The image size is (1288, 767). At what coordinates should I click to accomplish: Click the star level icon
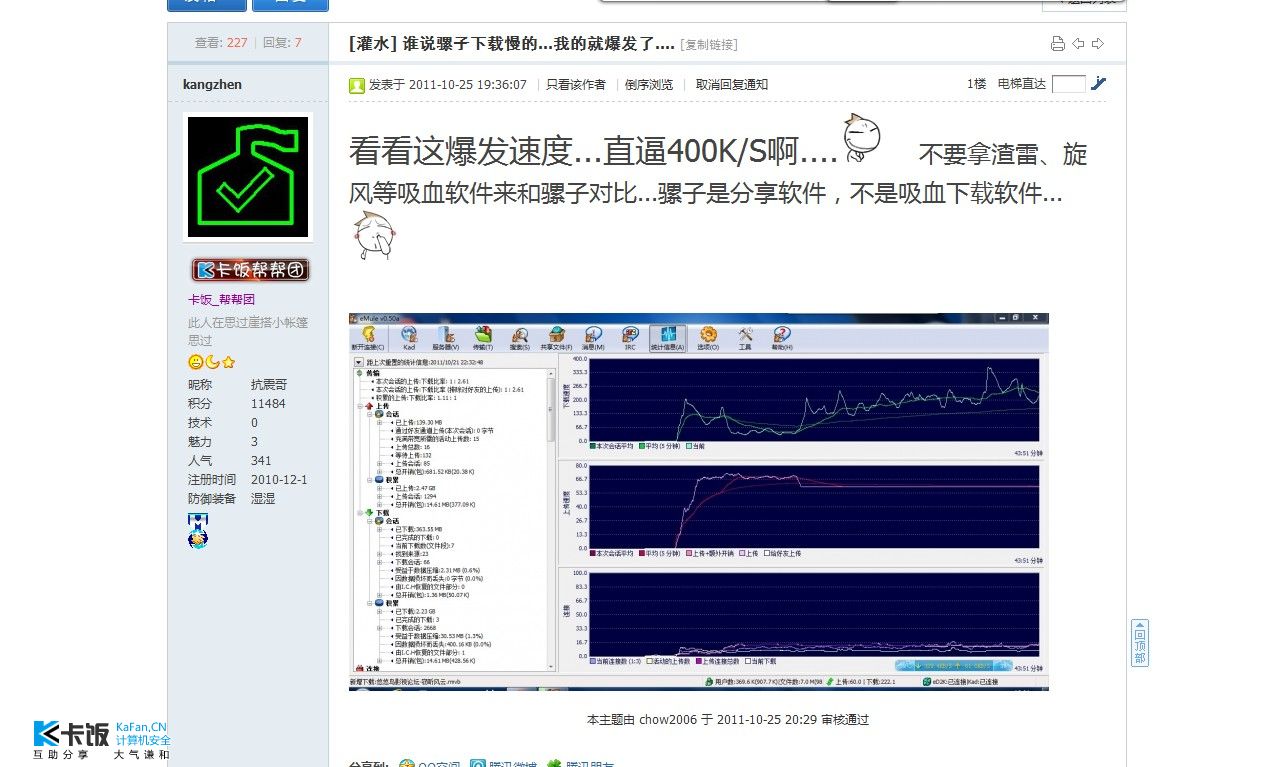[x=228, y=362]
